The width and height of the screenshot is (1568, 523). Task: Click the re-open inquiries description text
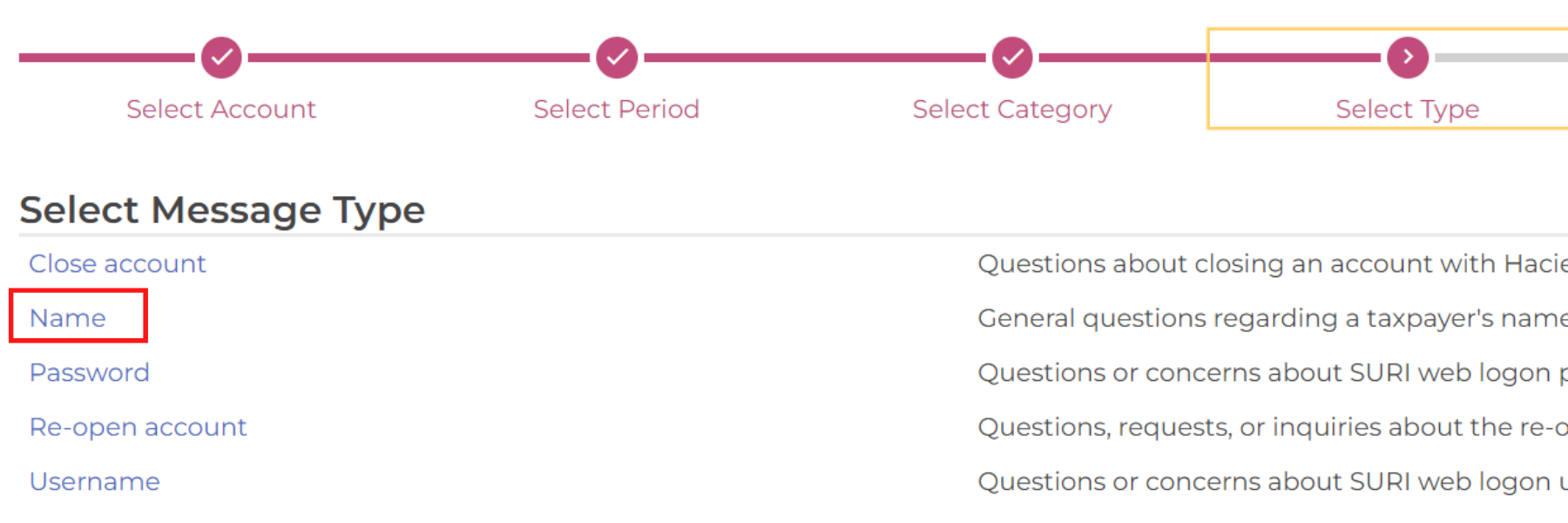1273,427
